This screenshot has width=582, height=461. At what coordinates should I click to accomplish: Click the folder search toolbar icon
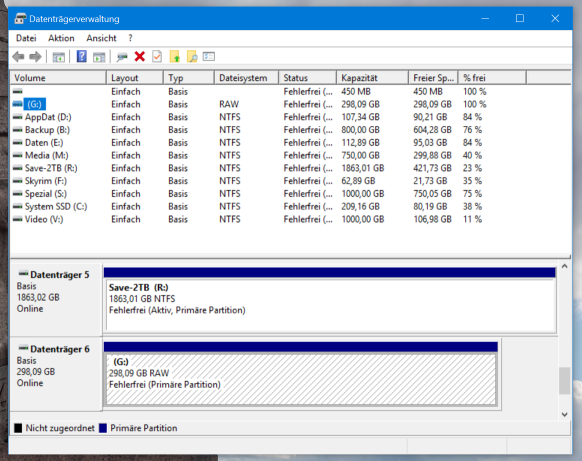tap(192, 56)
